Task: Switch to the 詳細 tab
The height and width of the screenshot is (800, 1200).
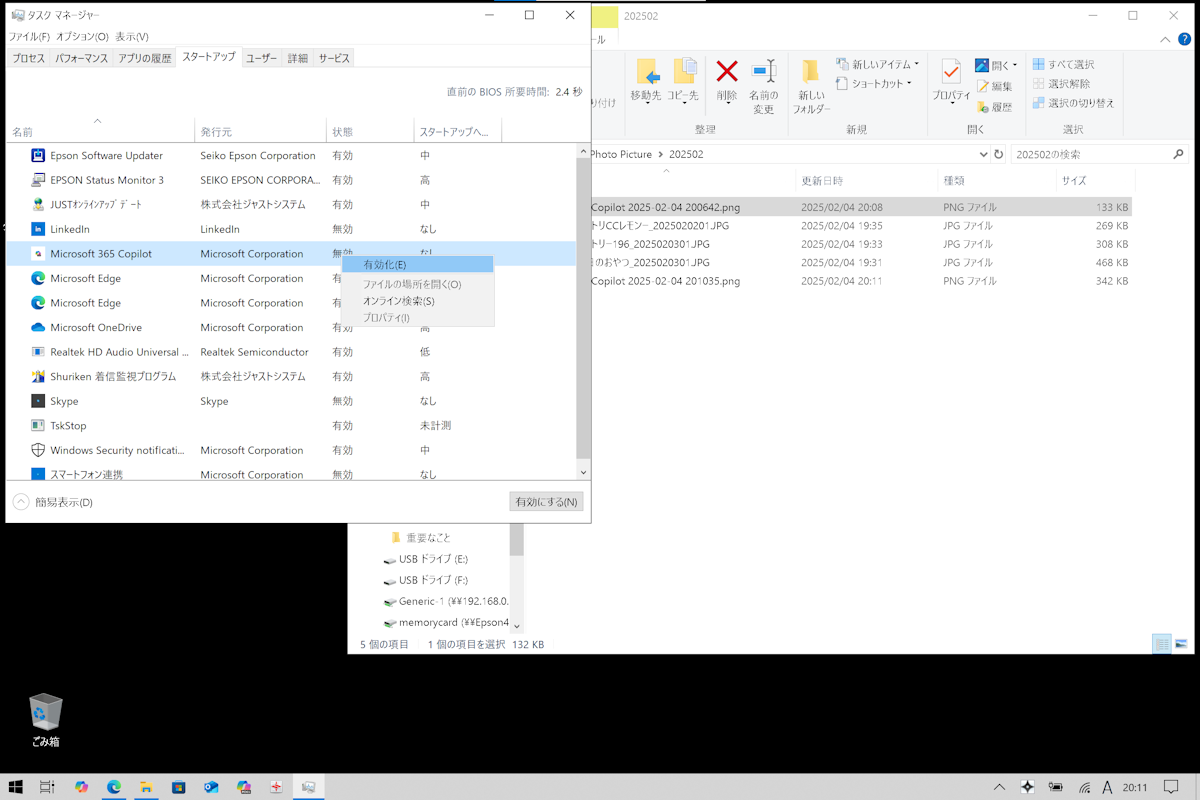Action: pyautogui.click(x=298, y=58)
